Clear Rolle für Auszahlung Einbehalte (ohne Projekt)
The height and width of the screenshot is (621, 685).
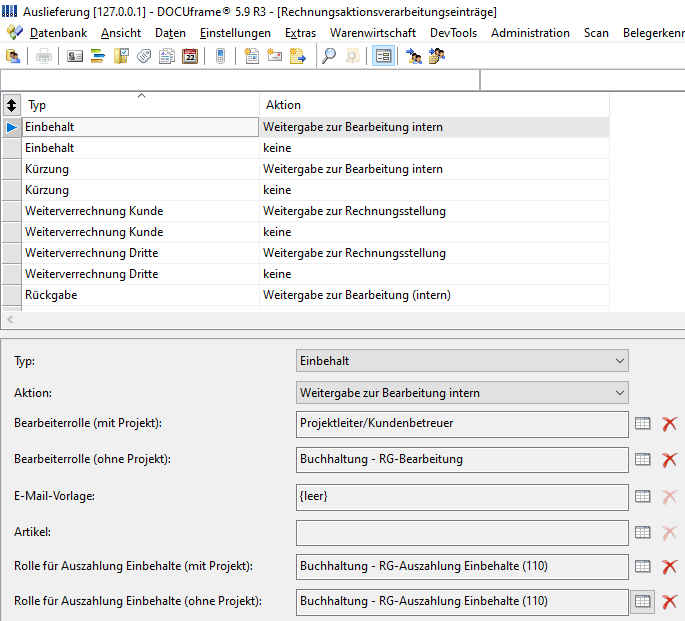click(669, 601)
